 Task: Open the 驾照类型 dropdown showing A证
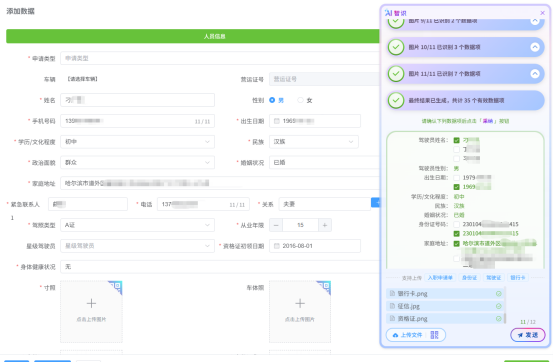[x=138, y=225]
